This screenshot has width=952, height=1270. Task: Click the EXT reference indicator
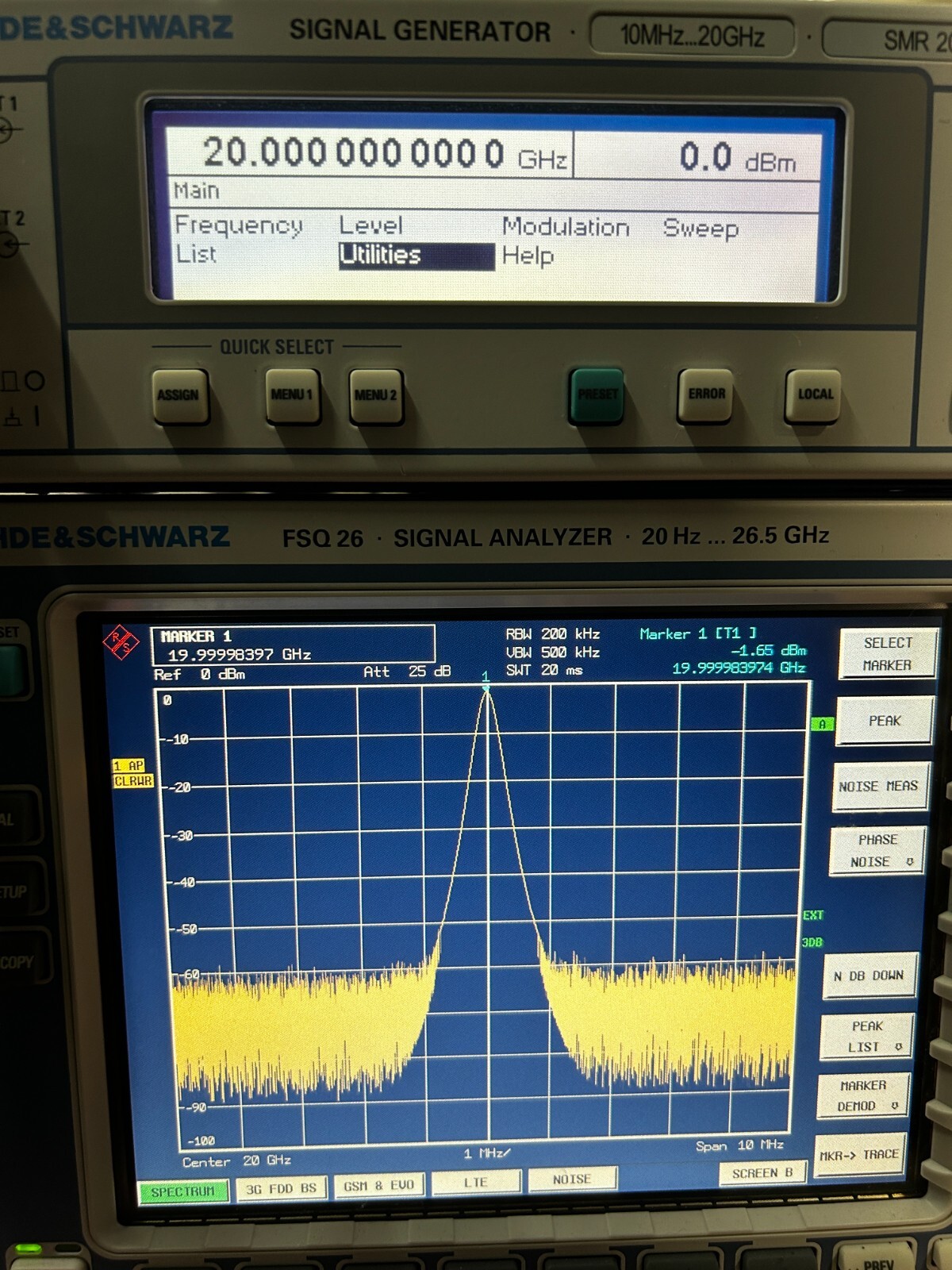click(813, 915)
